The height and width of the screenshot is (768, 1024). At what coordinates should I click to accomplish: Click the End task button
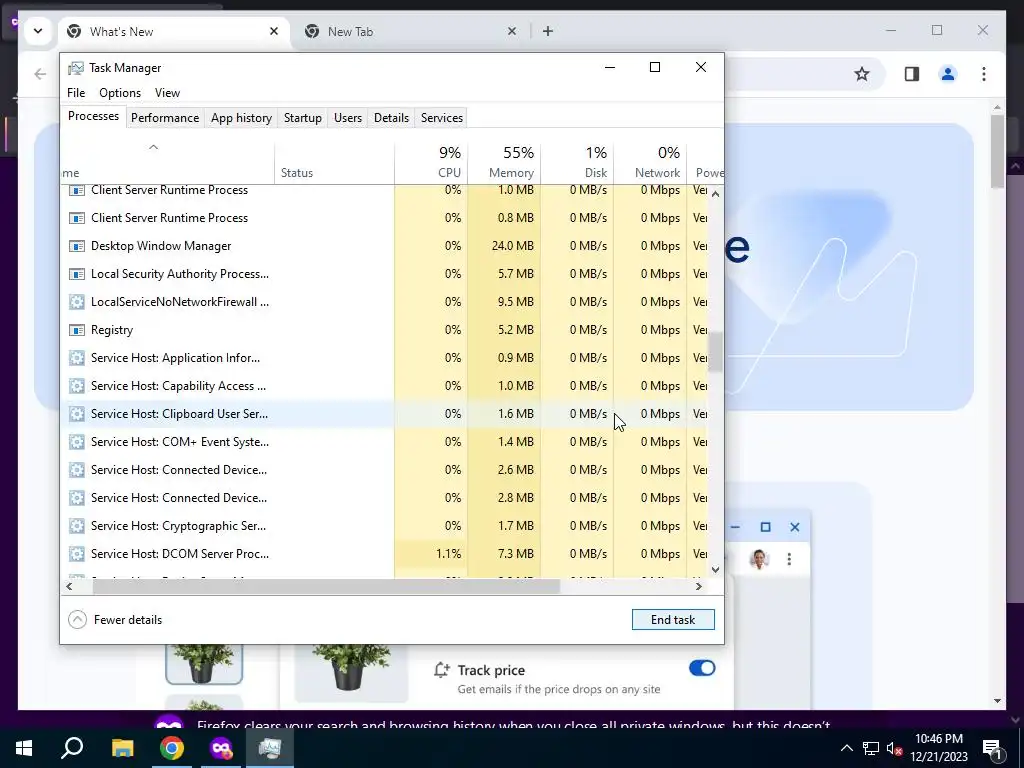tap(673, 619)
